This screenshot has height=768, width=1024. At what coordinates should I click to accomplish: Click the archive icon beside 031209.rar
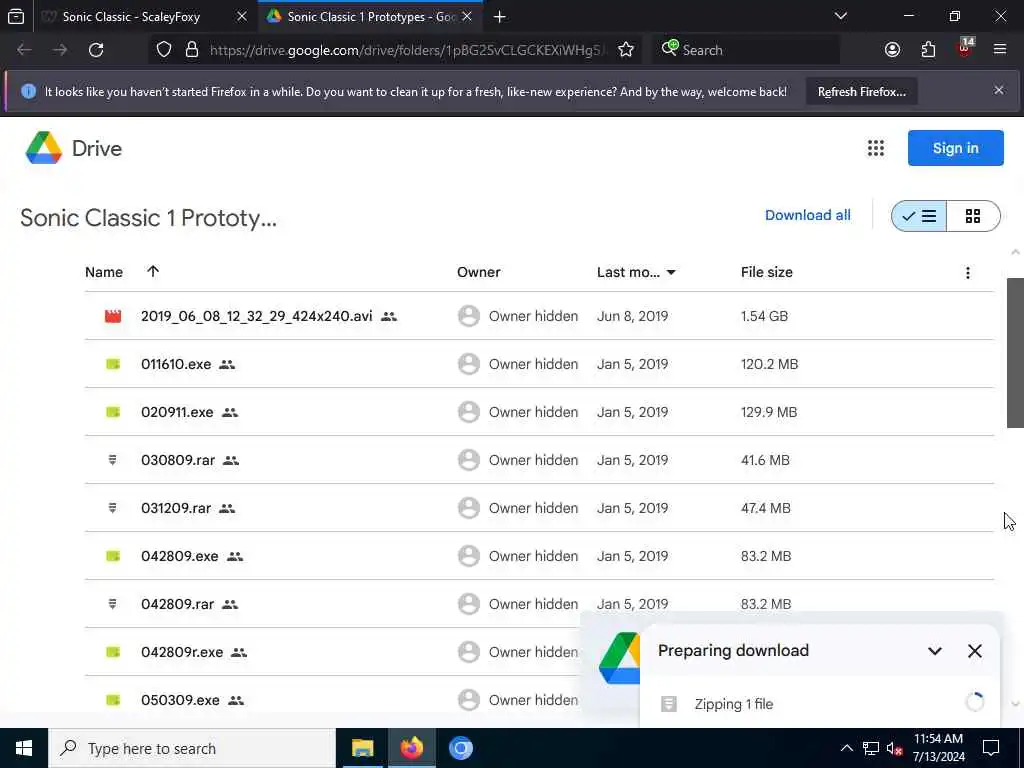[x=112, y=508]
